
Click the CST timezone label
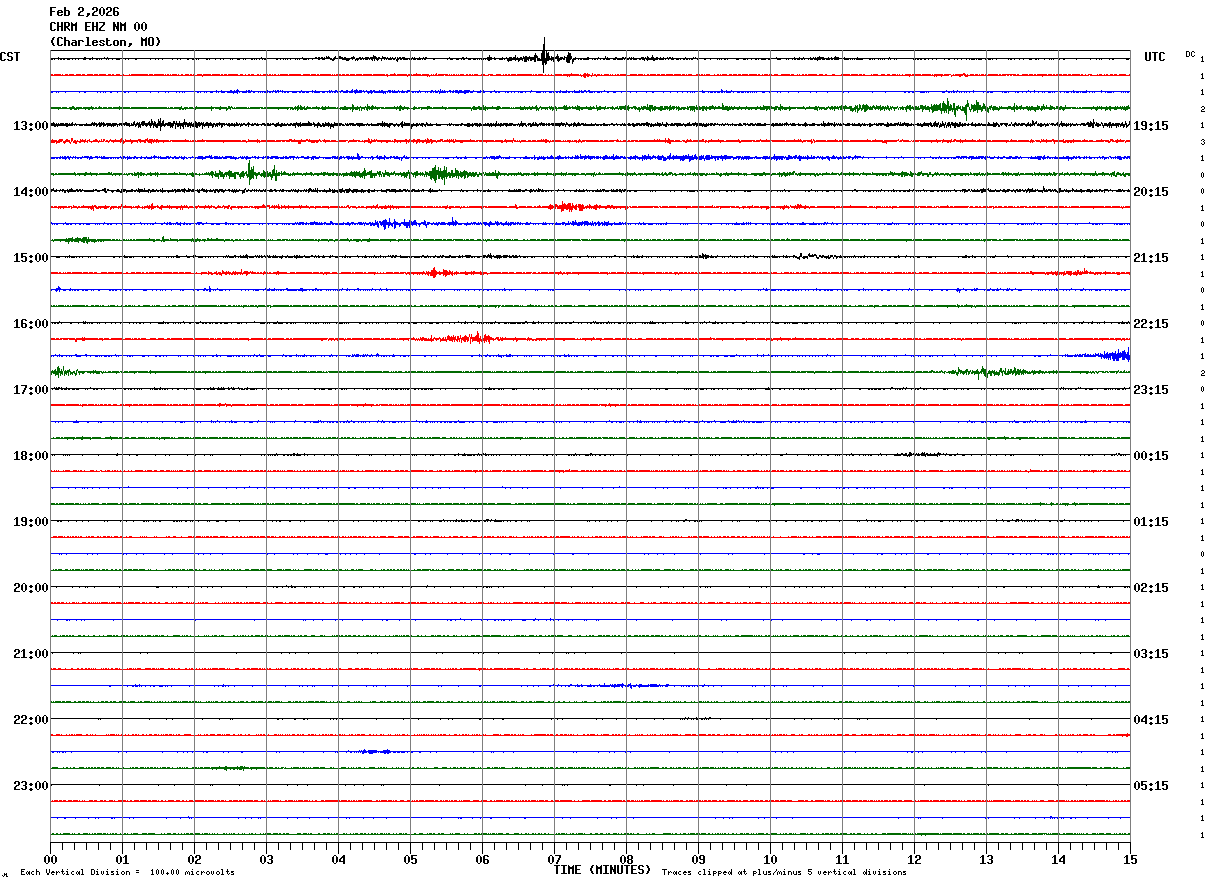coord(10,57)
